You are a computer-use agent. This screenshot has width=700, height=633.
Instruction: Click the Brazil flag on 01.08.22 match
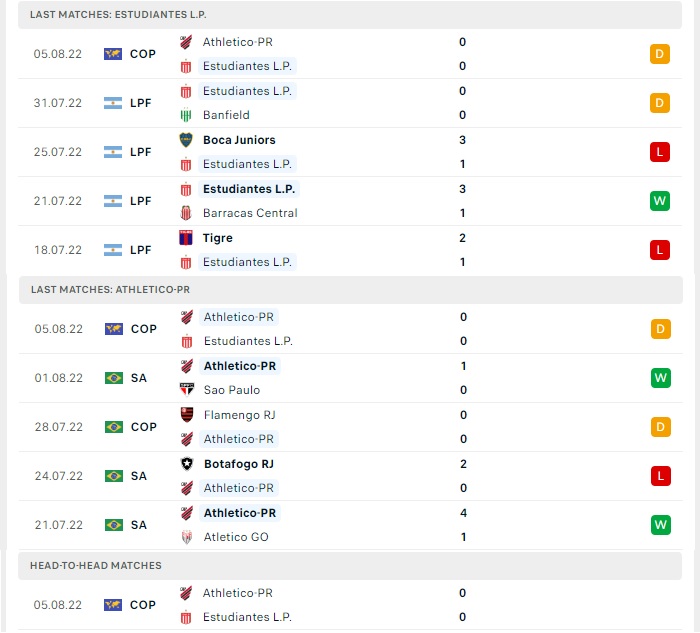coord(114,378)
